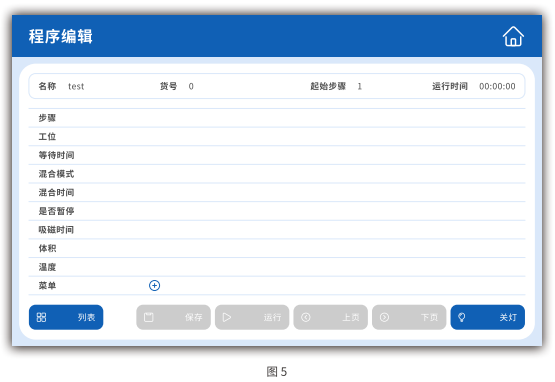Edit the 货号 value 0
The height and width of the screenshot is (382, 555).
click(x=191, y=86)
